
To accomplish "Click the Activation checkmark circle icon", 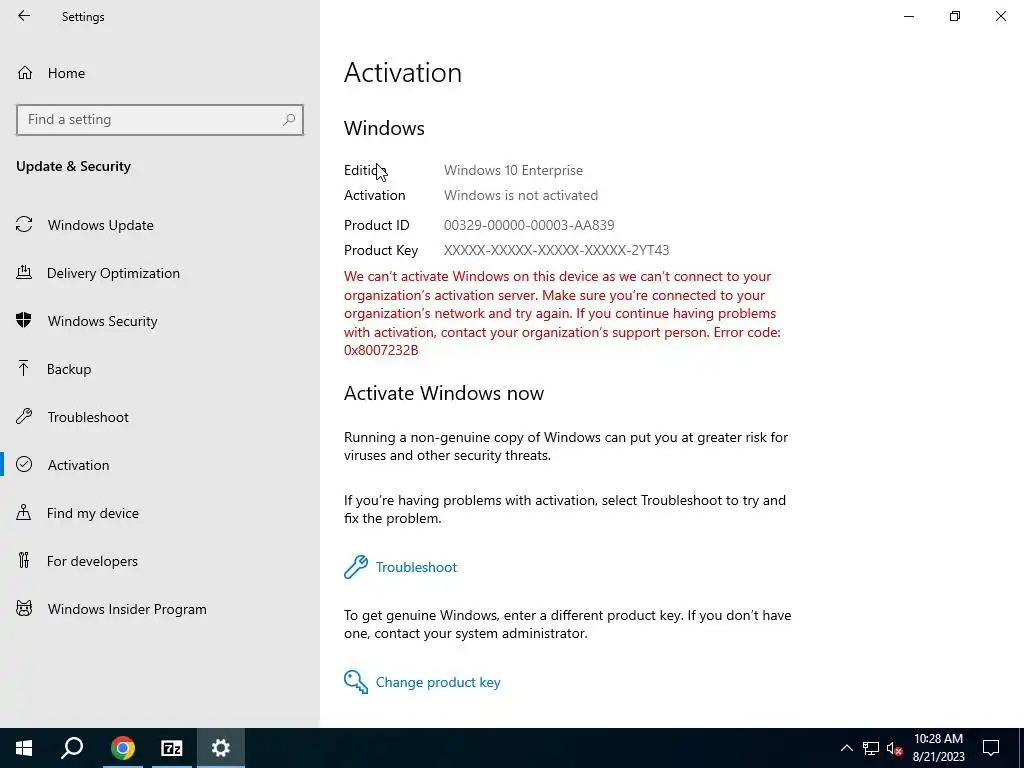I will 24,464.
